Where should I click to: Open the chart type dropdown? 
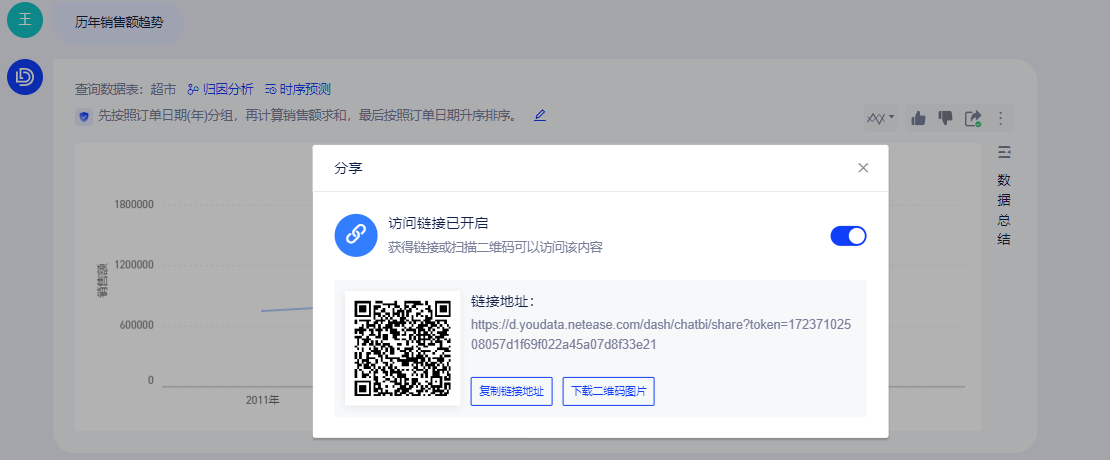click(880, 118)
